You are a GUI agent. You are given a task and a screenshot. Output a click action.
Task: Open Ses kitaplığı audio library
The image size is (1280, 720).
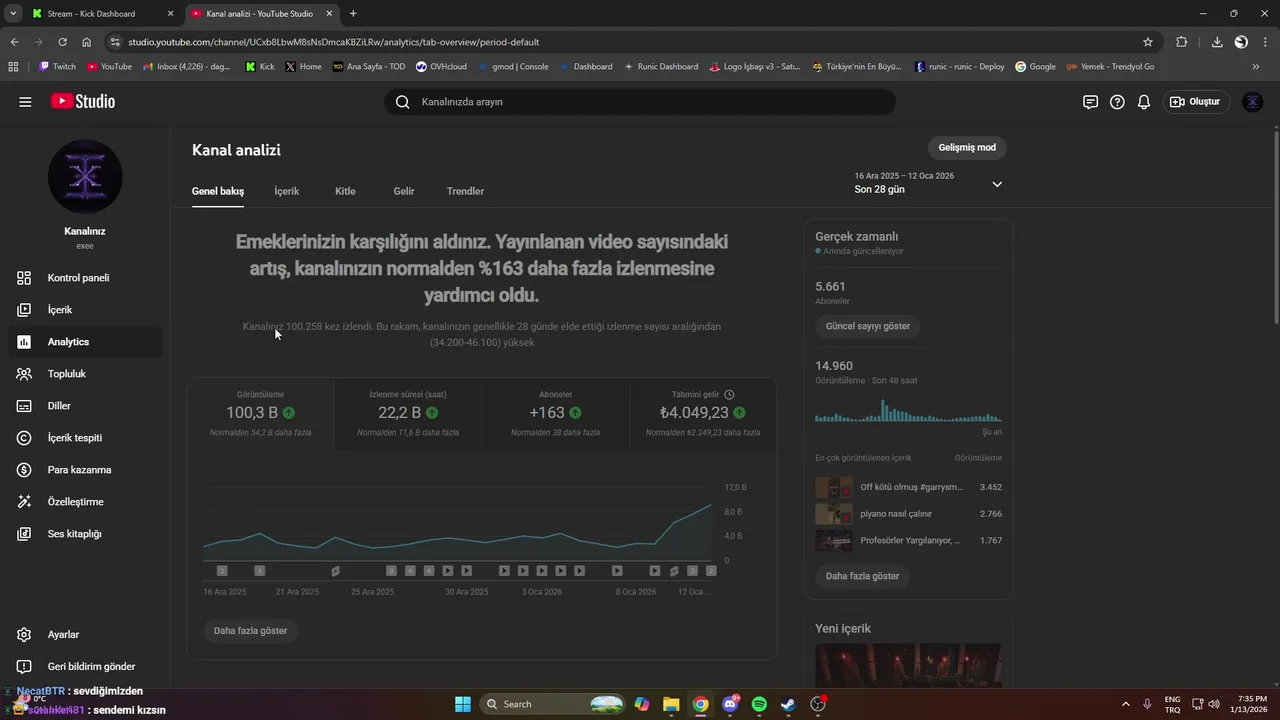(x=85, y=534)
